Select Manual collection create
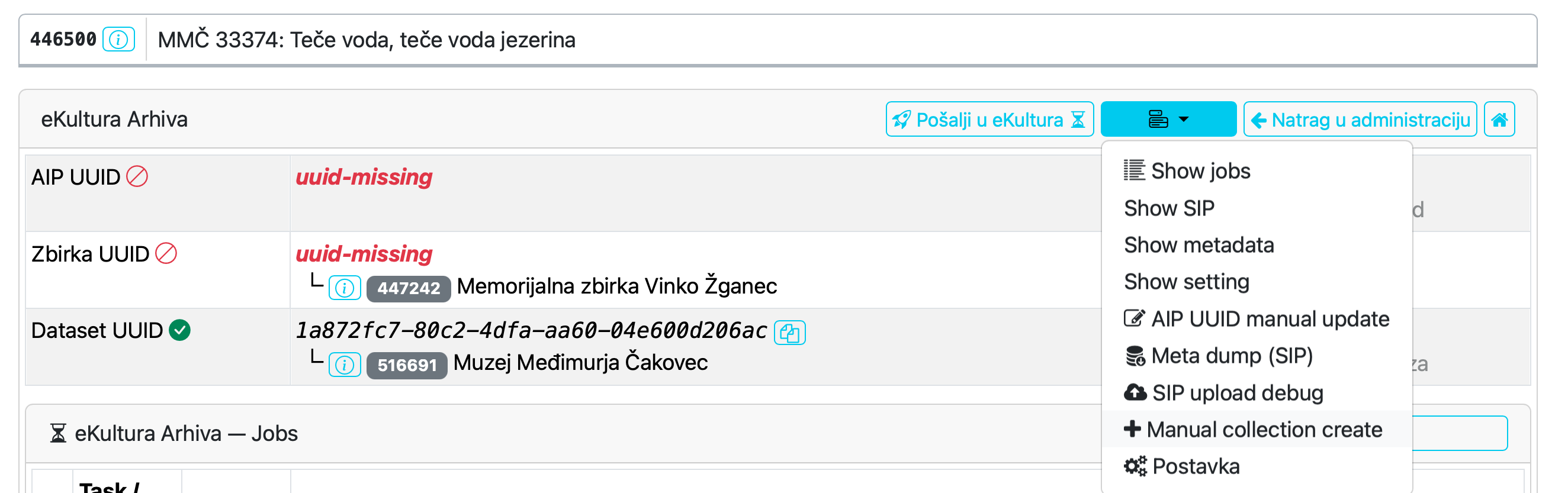The image size is (1568, 493). [1264, 429]
